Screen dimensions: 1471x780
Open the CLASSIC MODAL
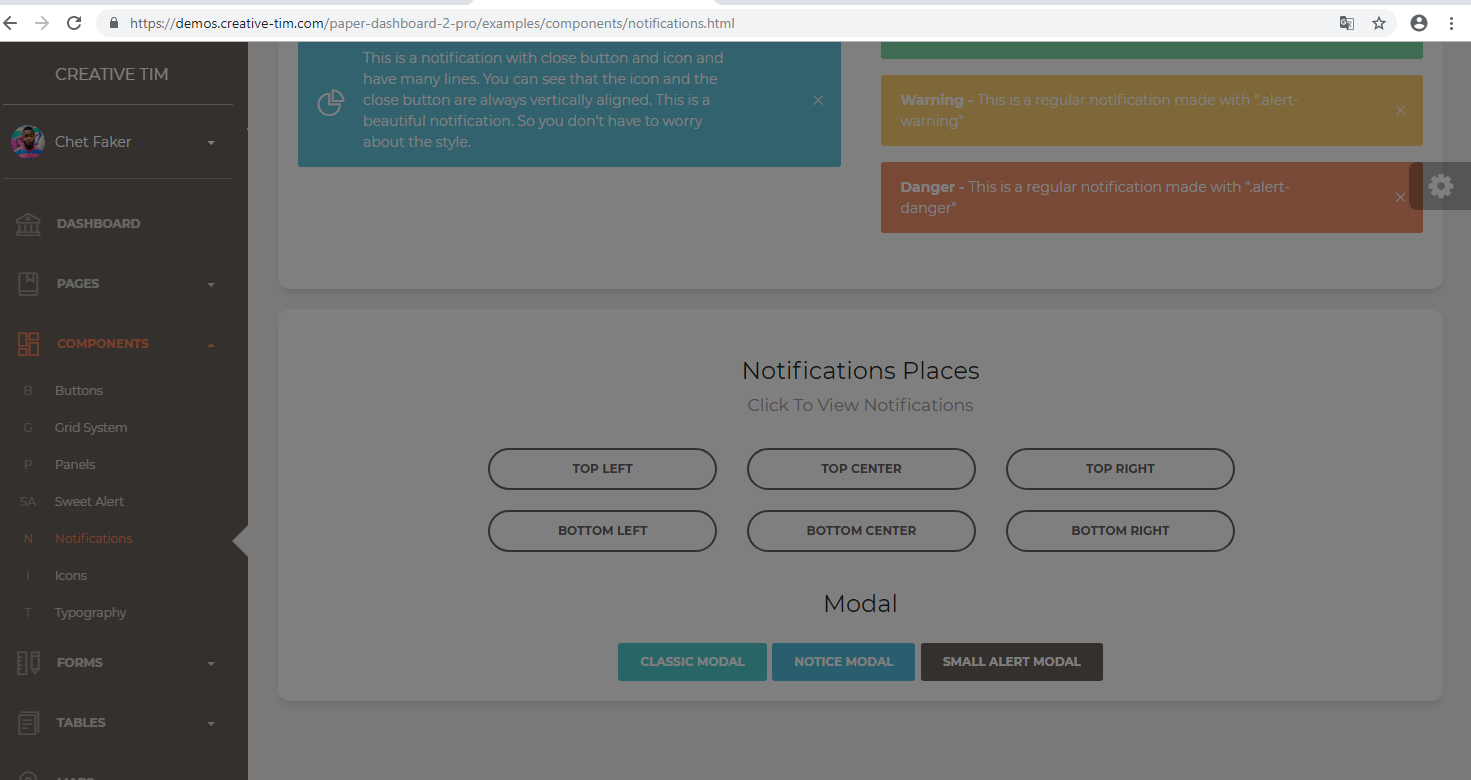point(692,661)
